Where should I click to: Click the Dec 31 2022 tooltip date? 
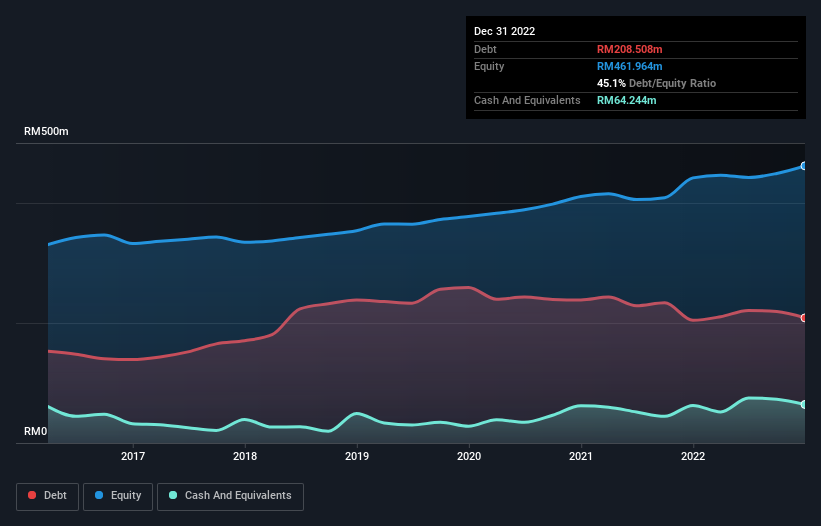[x=505, y=31]
